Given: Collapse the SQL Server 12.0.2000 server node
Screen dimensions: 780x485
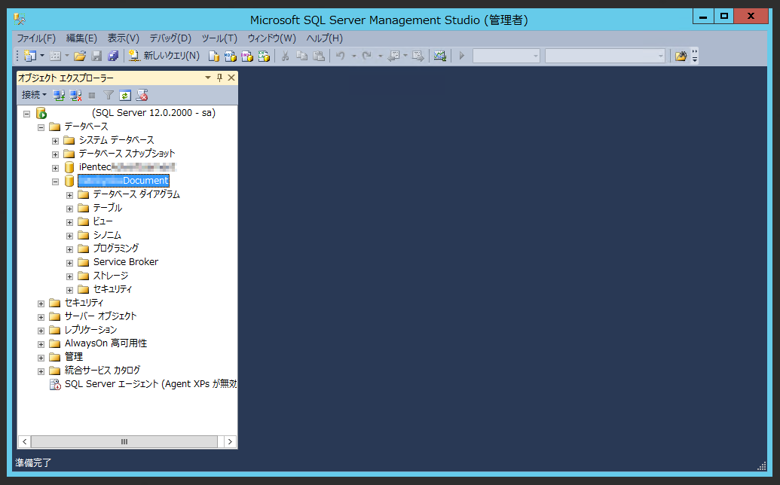Looking at the screenshot, I should [x=27, y=114].
